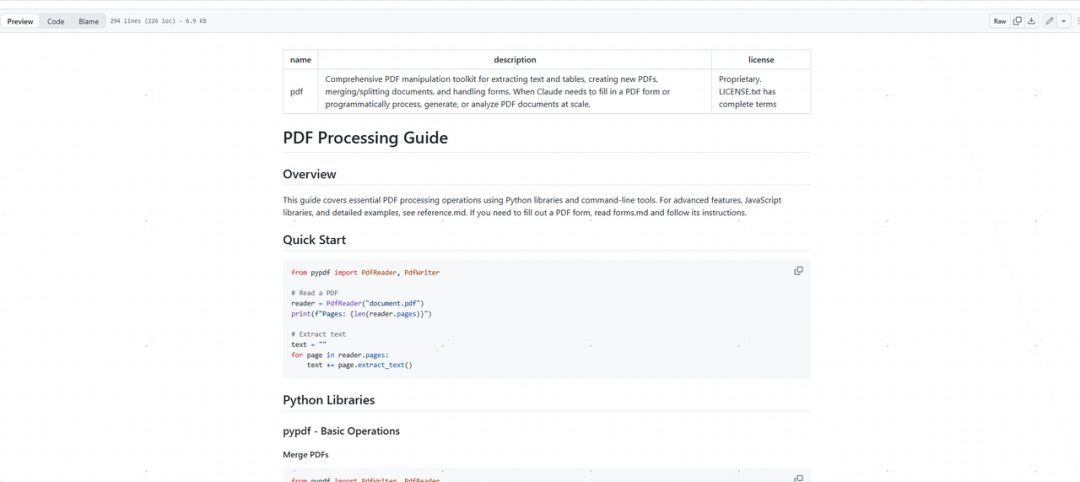Click the 'for page in reader.pages:' line
This screenshot has width=1080, height=482.
[x=340, y=355]
